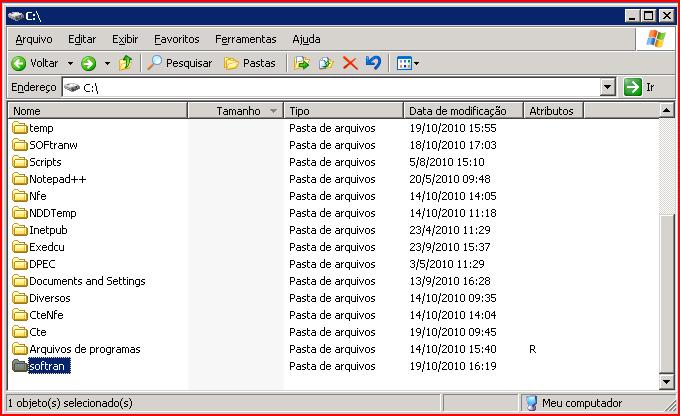Click the scrollbar down arrow
Viewport: 680px width, 416px height.
tap(667, 381)
